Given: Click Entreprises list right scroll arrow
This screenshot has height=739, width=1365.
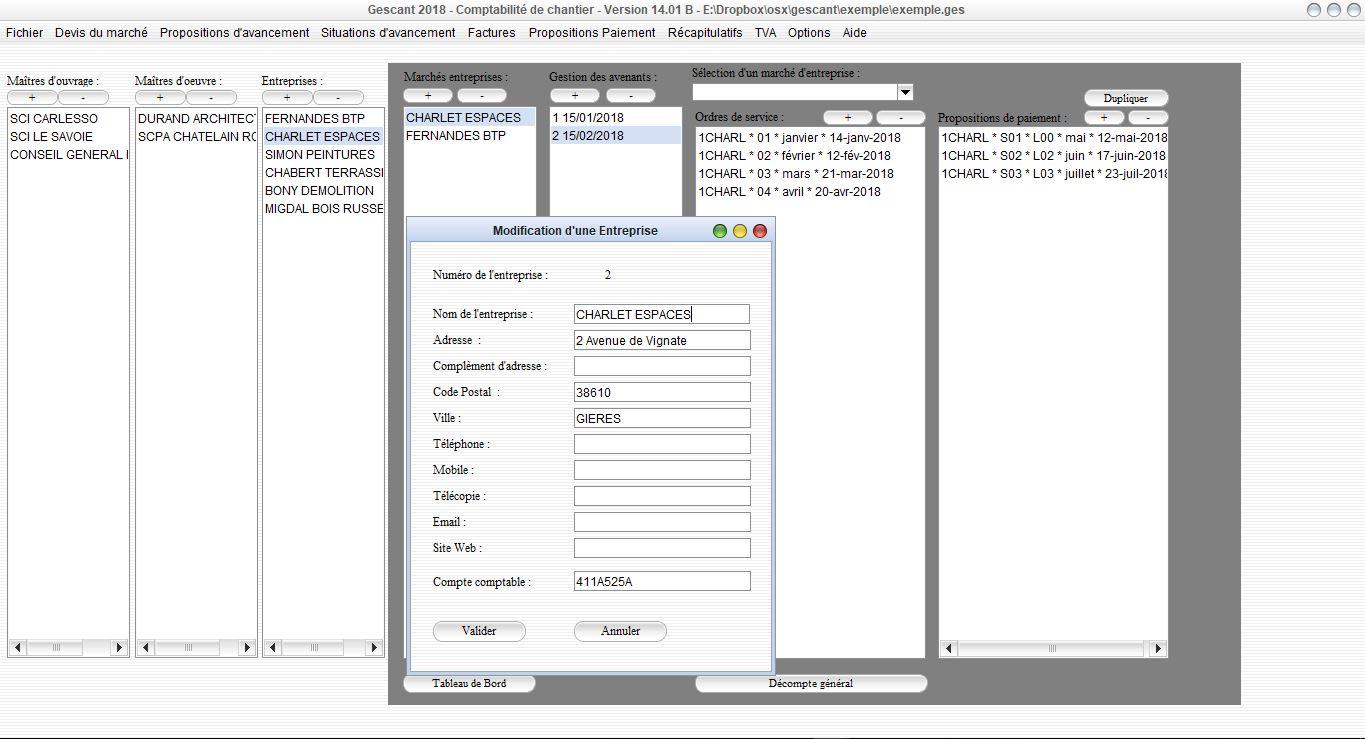Looking at the screenshot, I should (374, 648).
